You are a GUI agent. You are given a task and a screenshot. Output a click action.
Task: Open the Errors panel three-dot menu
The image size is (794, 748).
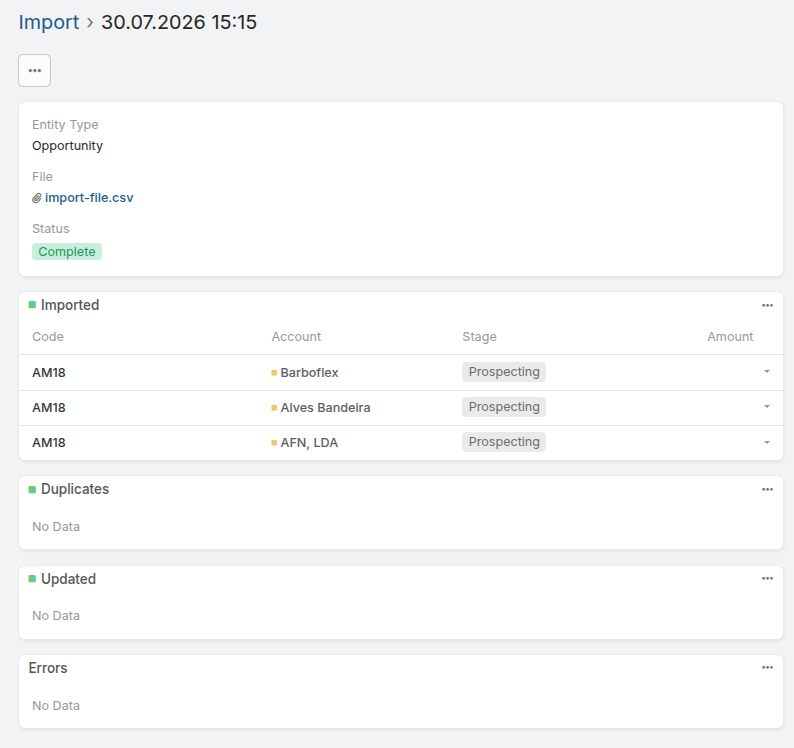[767, 667]
